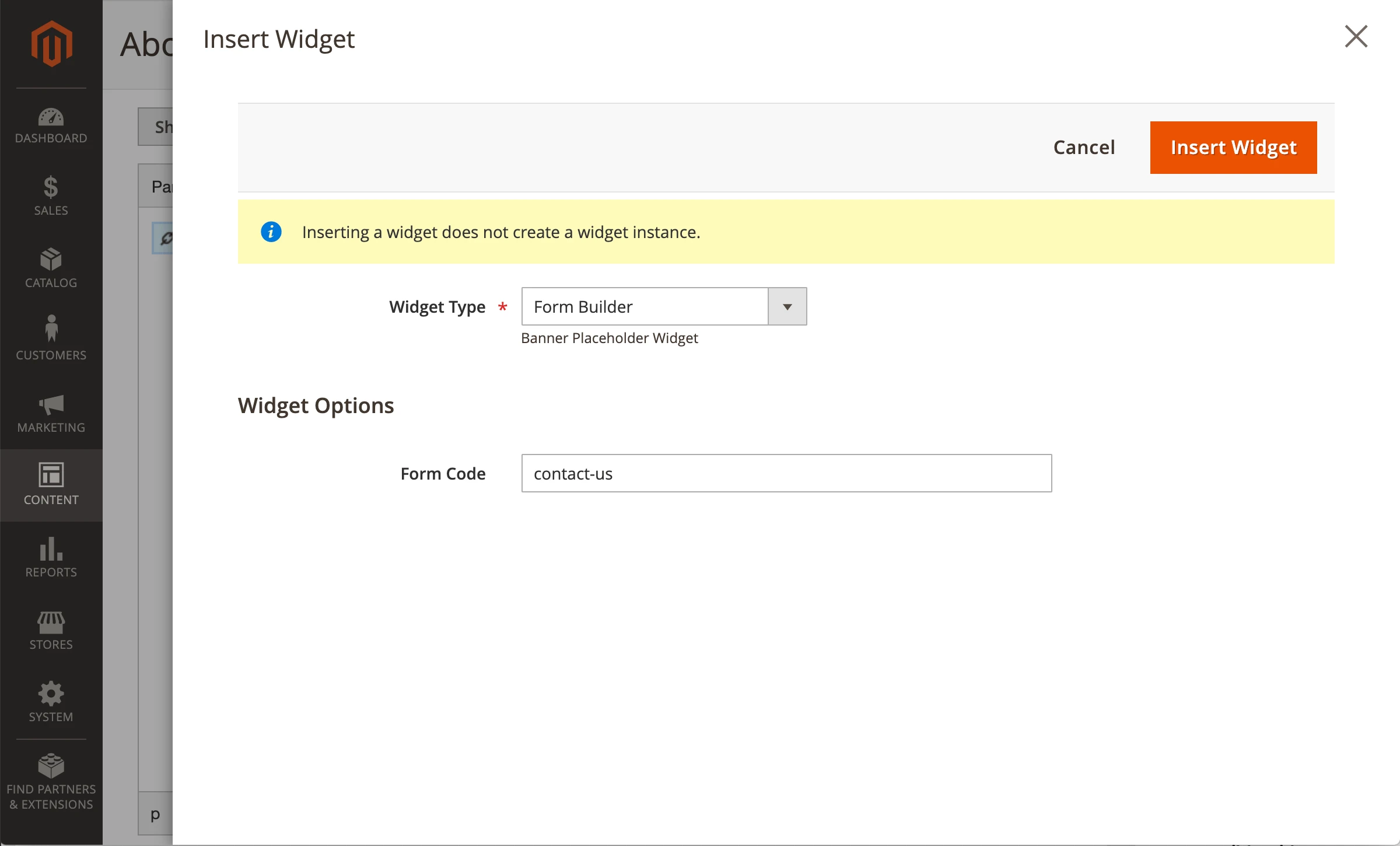Focus the Form Code input field
1400x846 pixels.
[786, 474]
